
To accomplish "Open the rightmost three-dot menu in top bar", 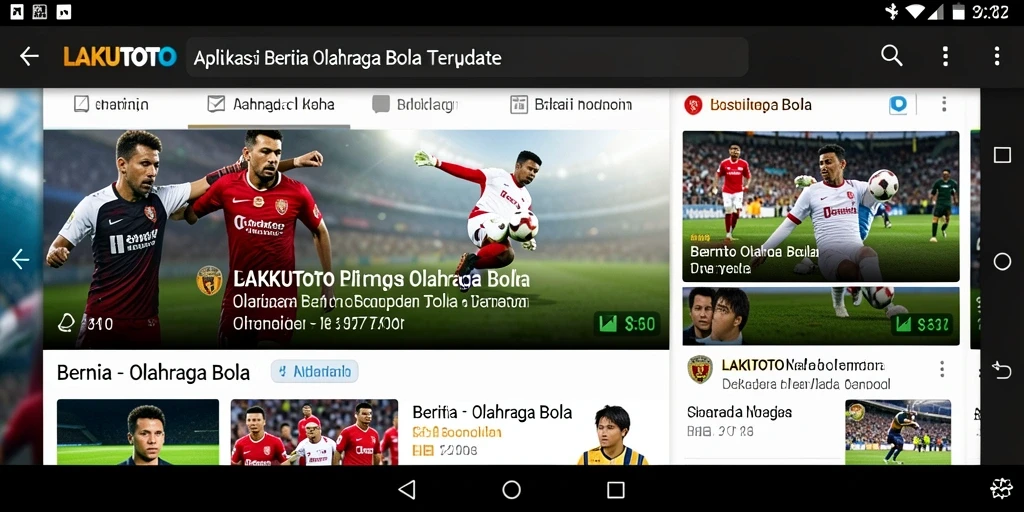I will pyautogui.click(x=997, y=56).
